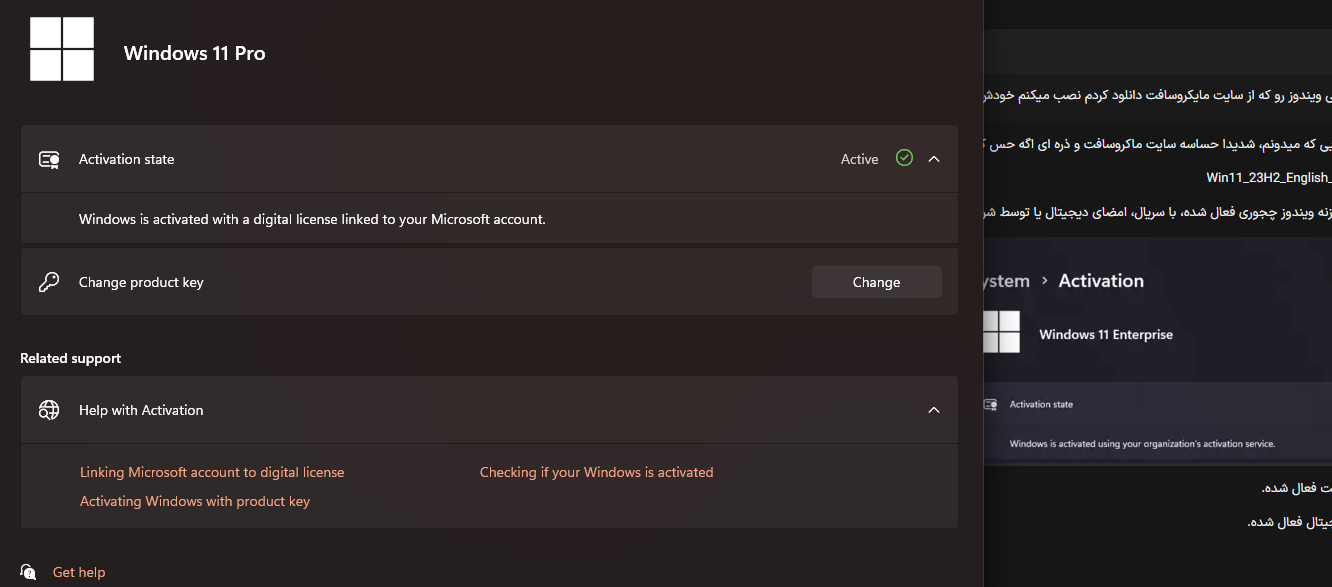Click the Active status label
Image resolution: width=1332 pixels, height=587 pixels.
pos(859,159)
